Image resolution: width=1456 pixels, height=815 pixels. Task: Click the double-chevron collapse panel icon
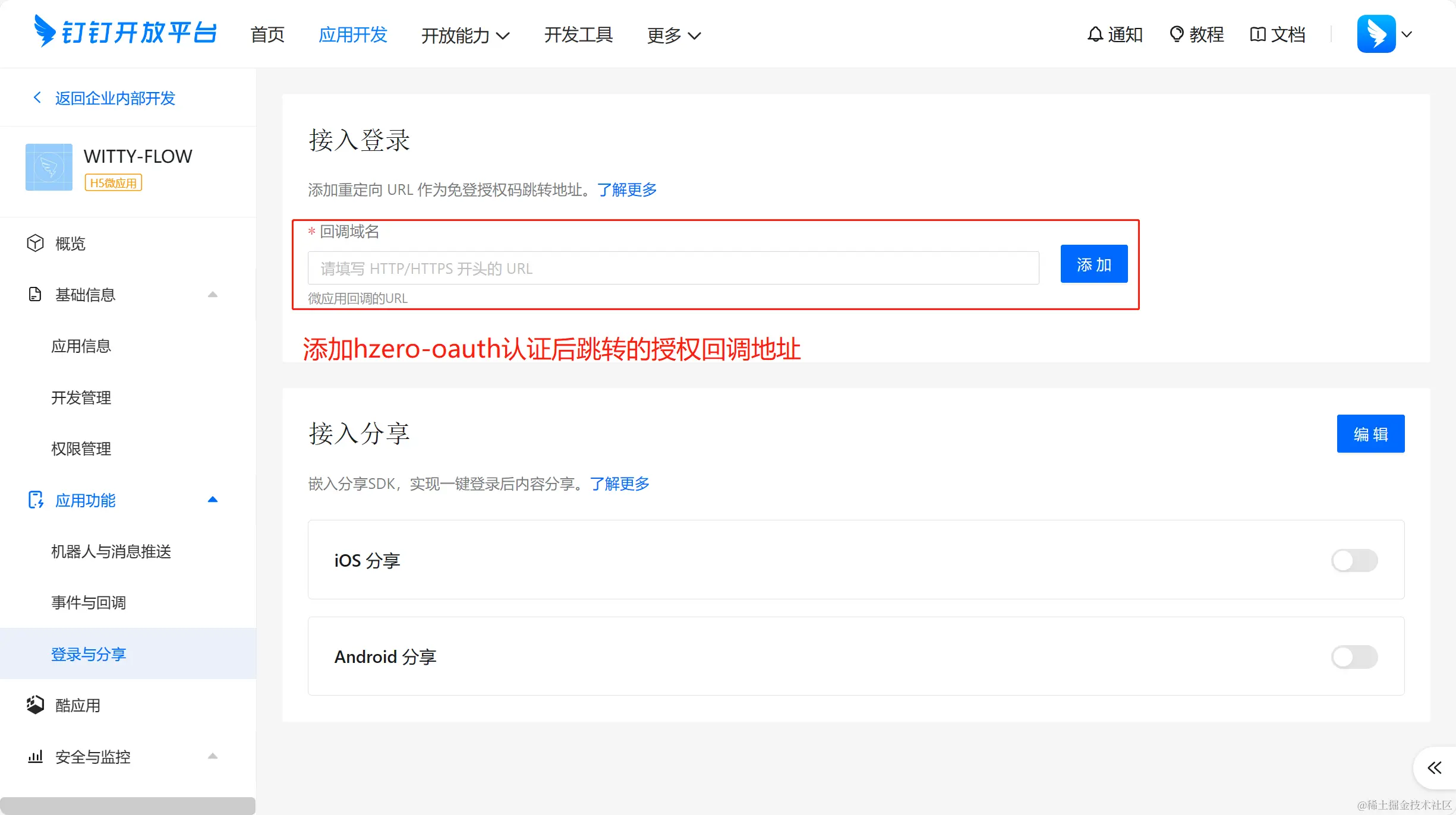pyautogui.click(x=1434, y=768)
